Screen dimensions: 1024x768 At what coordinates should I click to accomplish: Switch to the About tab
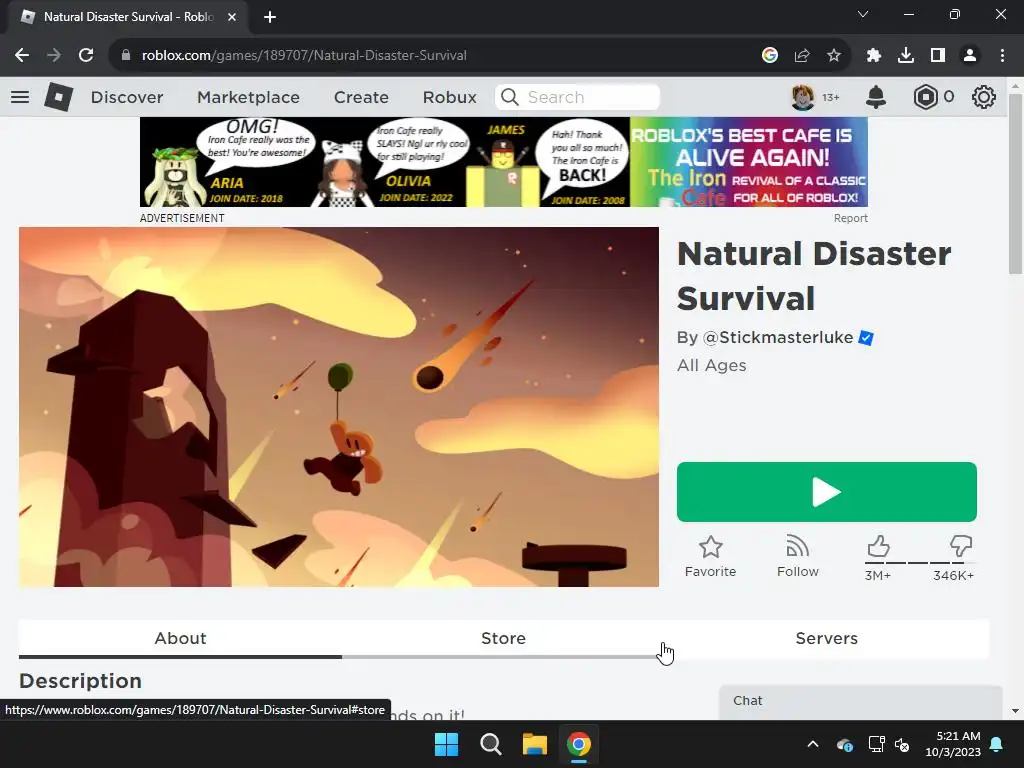[180, 638]
